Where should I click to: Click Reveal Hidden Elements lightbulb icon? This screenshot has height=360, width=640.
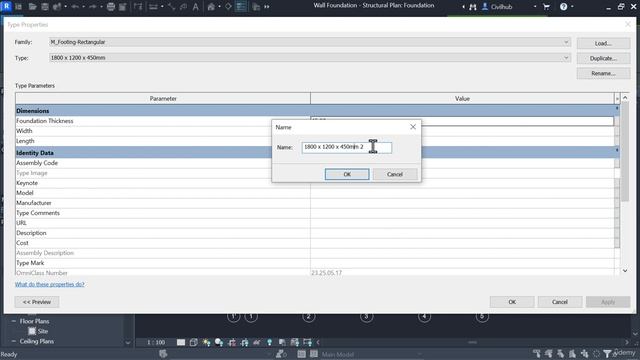click(x=269, y=342)
